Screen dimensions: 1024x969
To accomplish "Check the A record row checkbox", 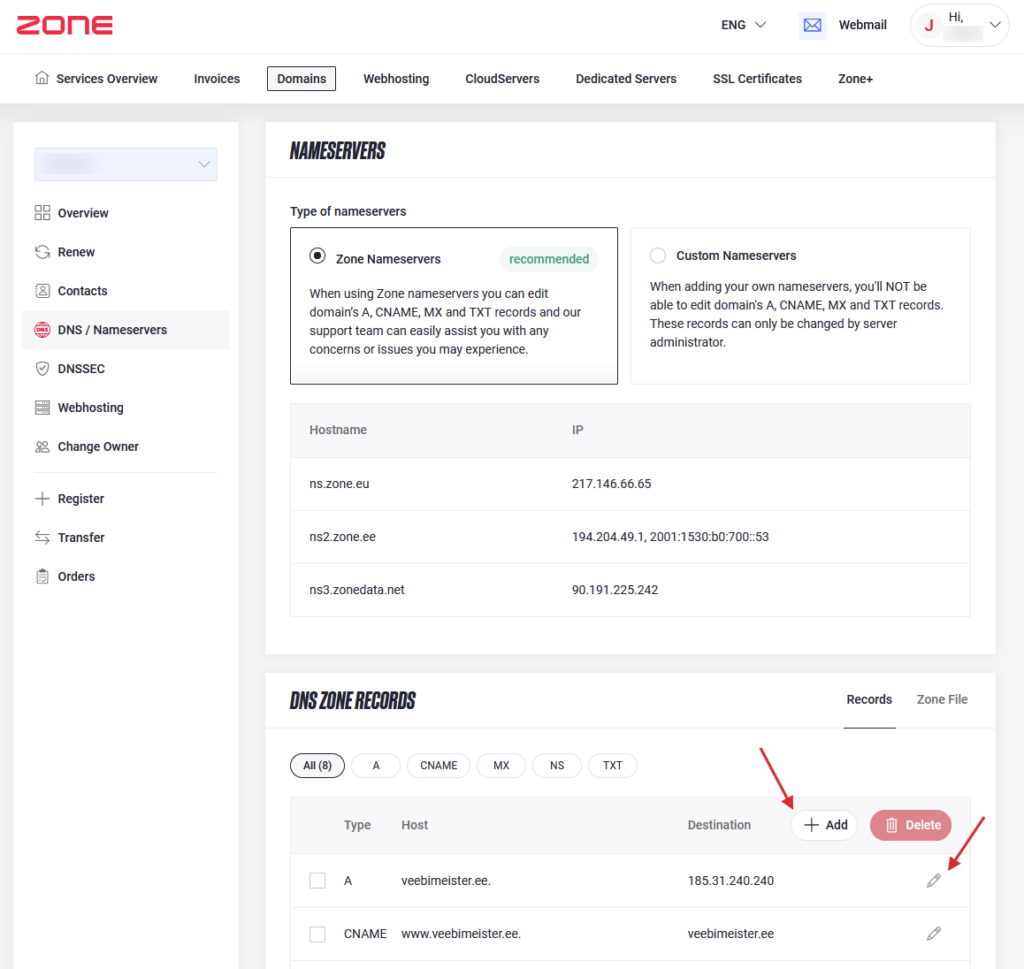I will 317,881.
